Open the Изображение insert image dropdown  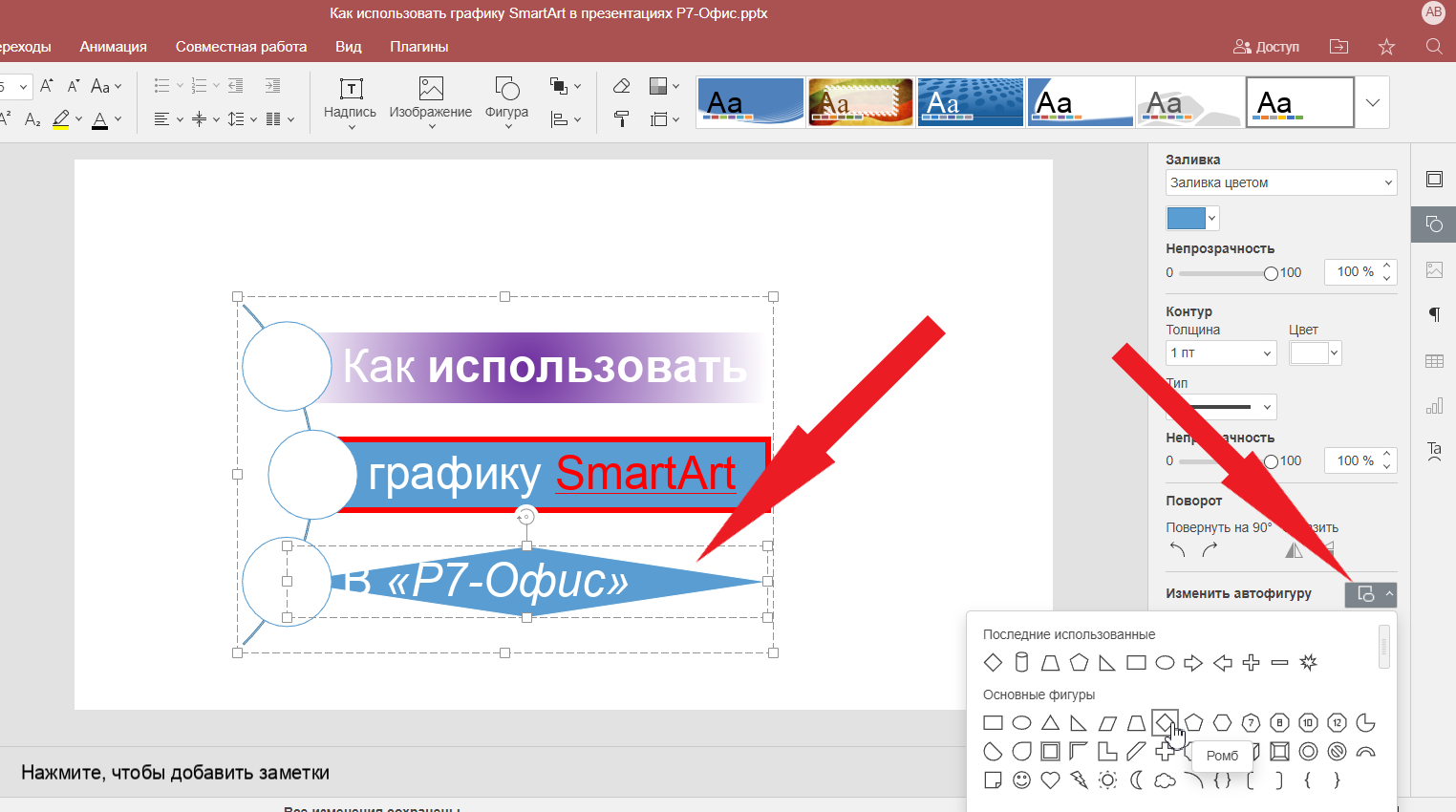point(431,101)
